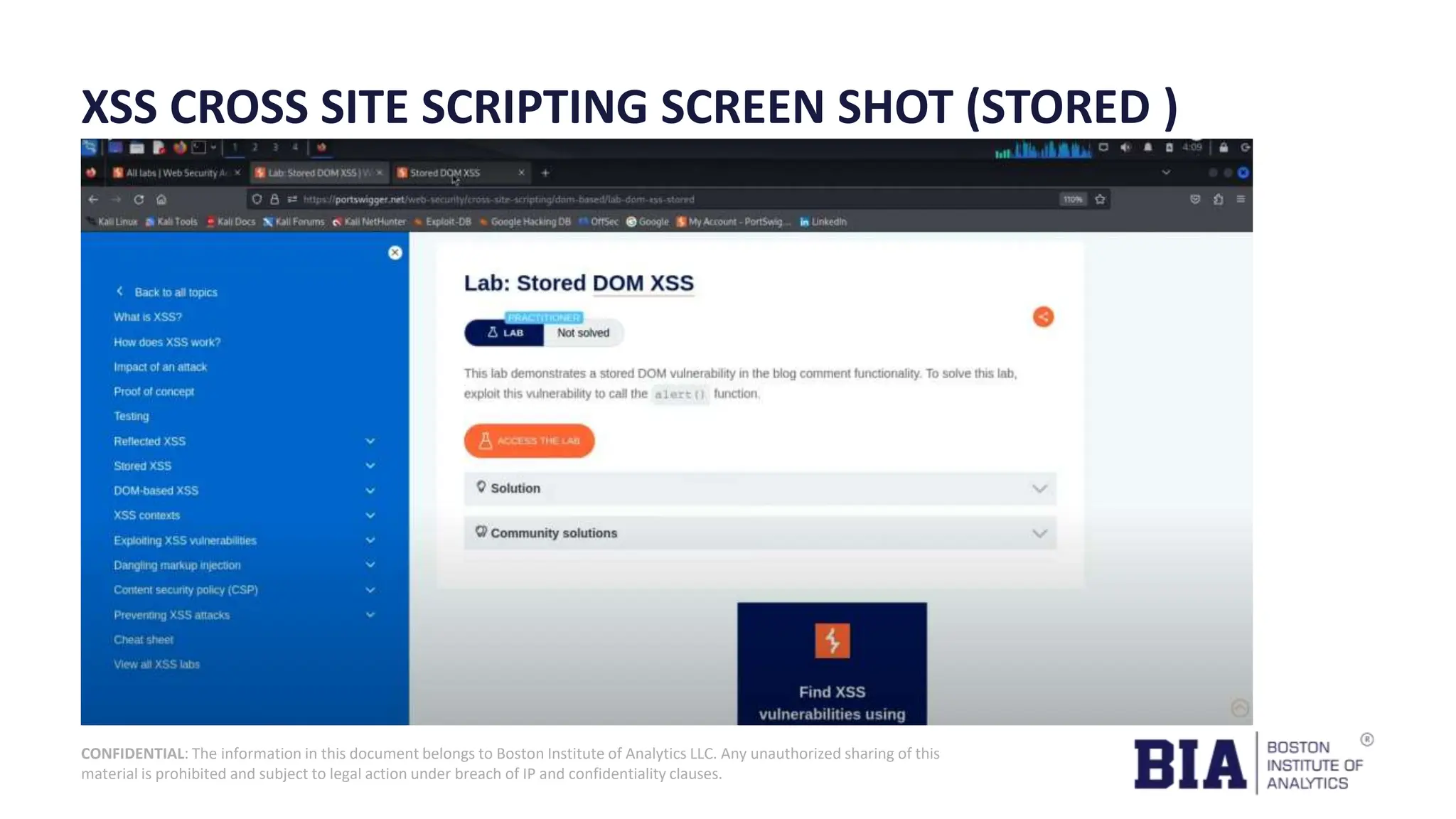Close the third 'Stored DOM XSS' tab
1456x819 pixels.
click(521, 173)
